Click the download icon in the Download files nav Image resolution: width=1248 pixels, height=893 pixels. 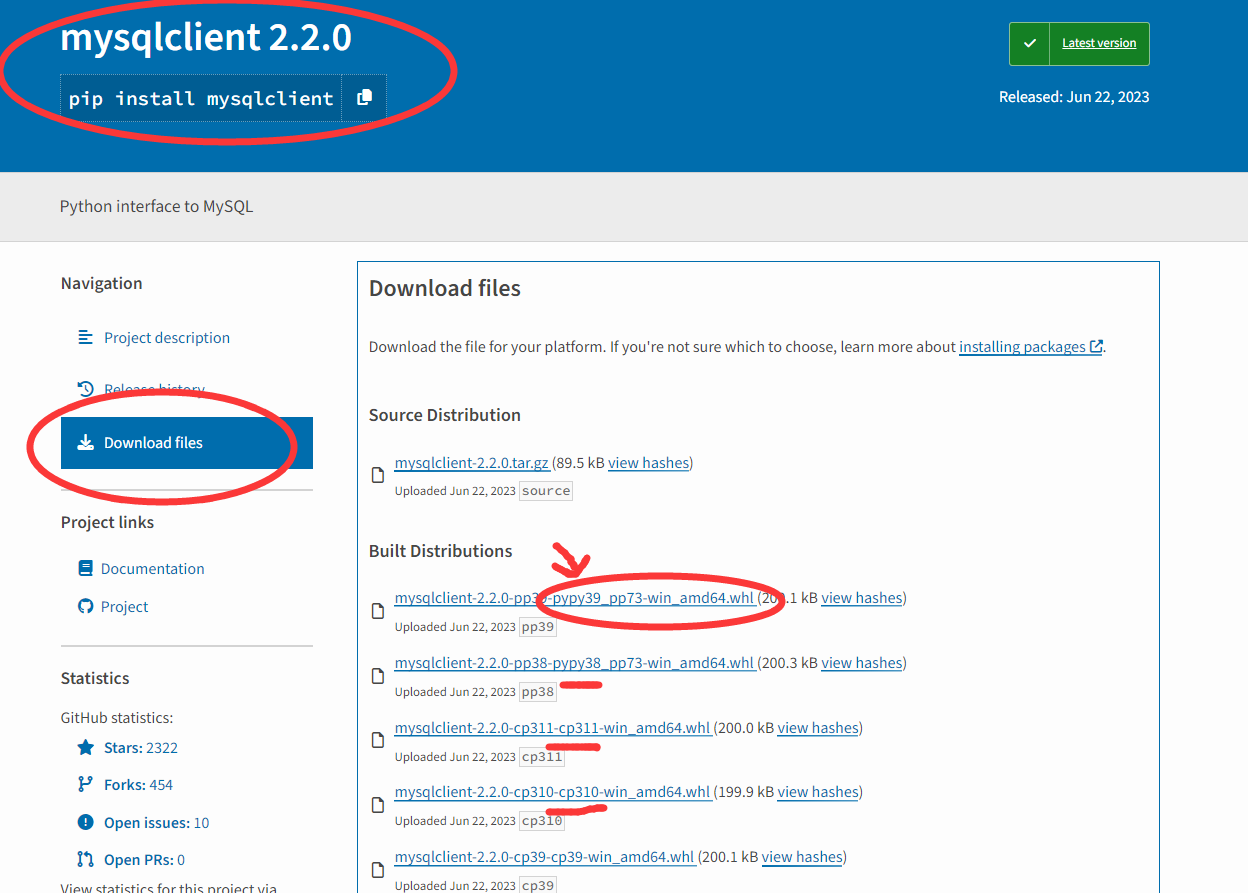(x=85, y=442)
